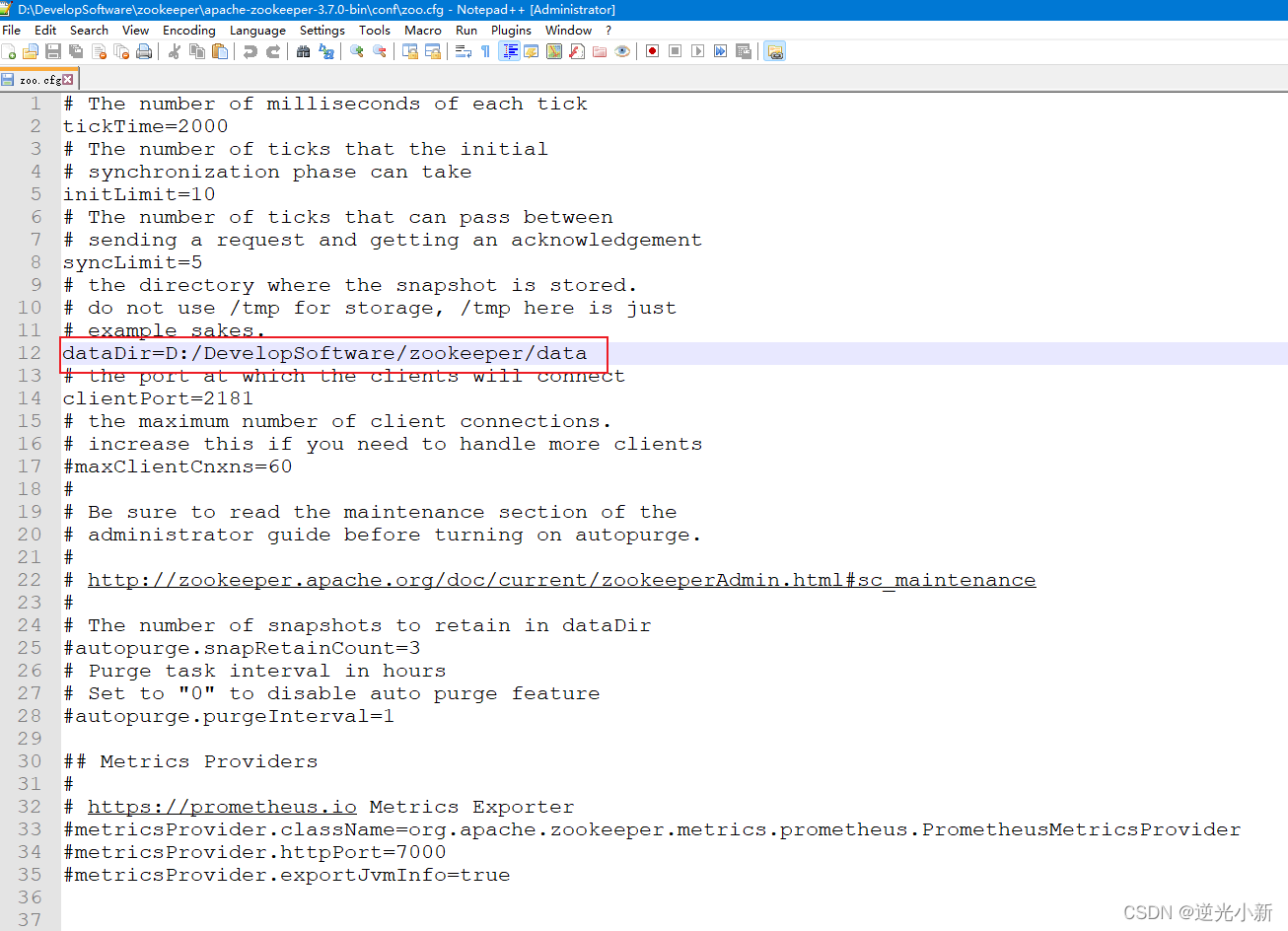Click the Close All documents toolbar icon
The width and height of the screenshot is (1288, 931).
tap(121, 51)
